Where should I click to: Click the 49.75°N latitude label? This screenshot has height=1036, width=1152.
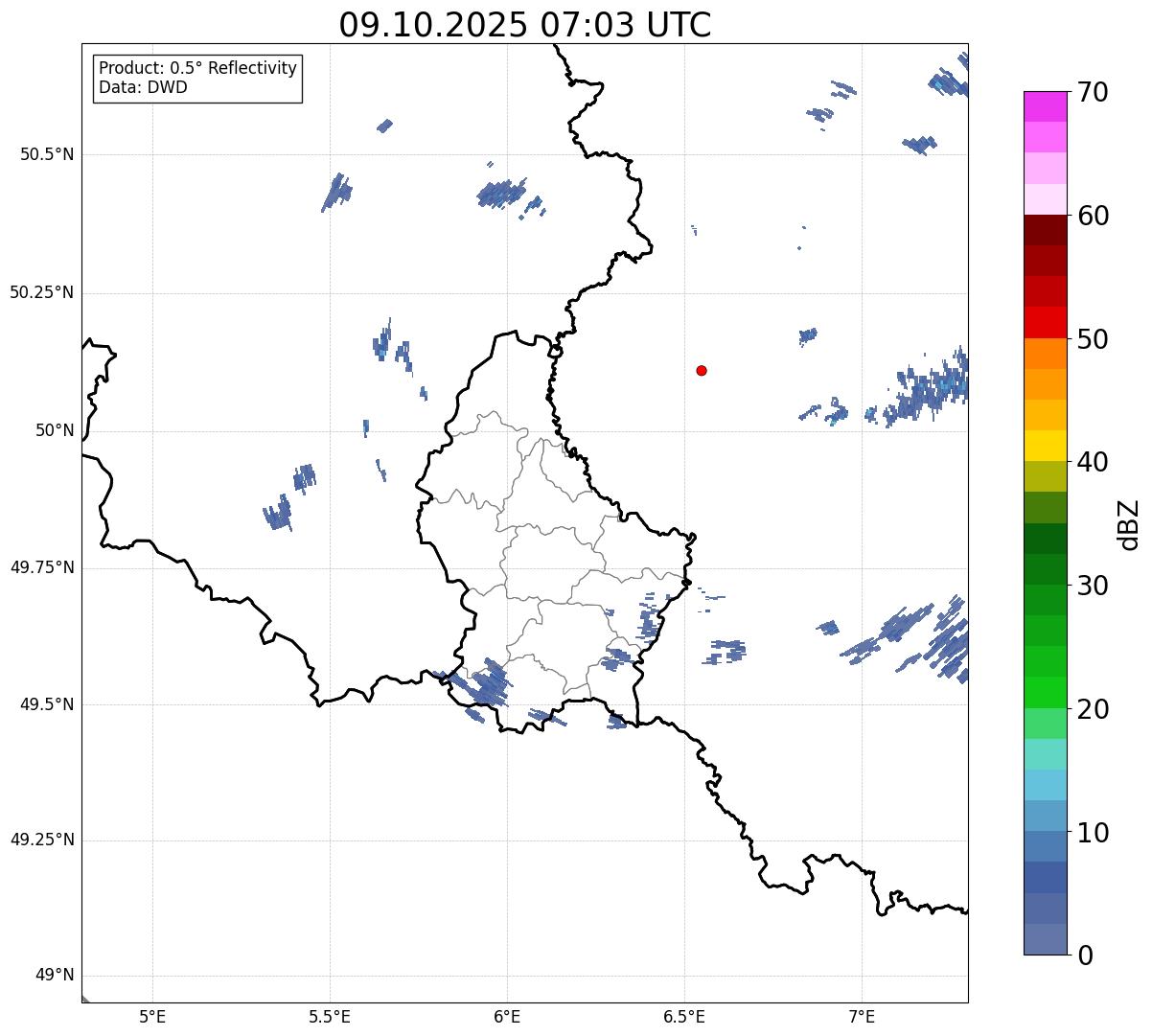[41, 567]
